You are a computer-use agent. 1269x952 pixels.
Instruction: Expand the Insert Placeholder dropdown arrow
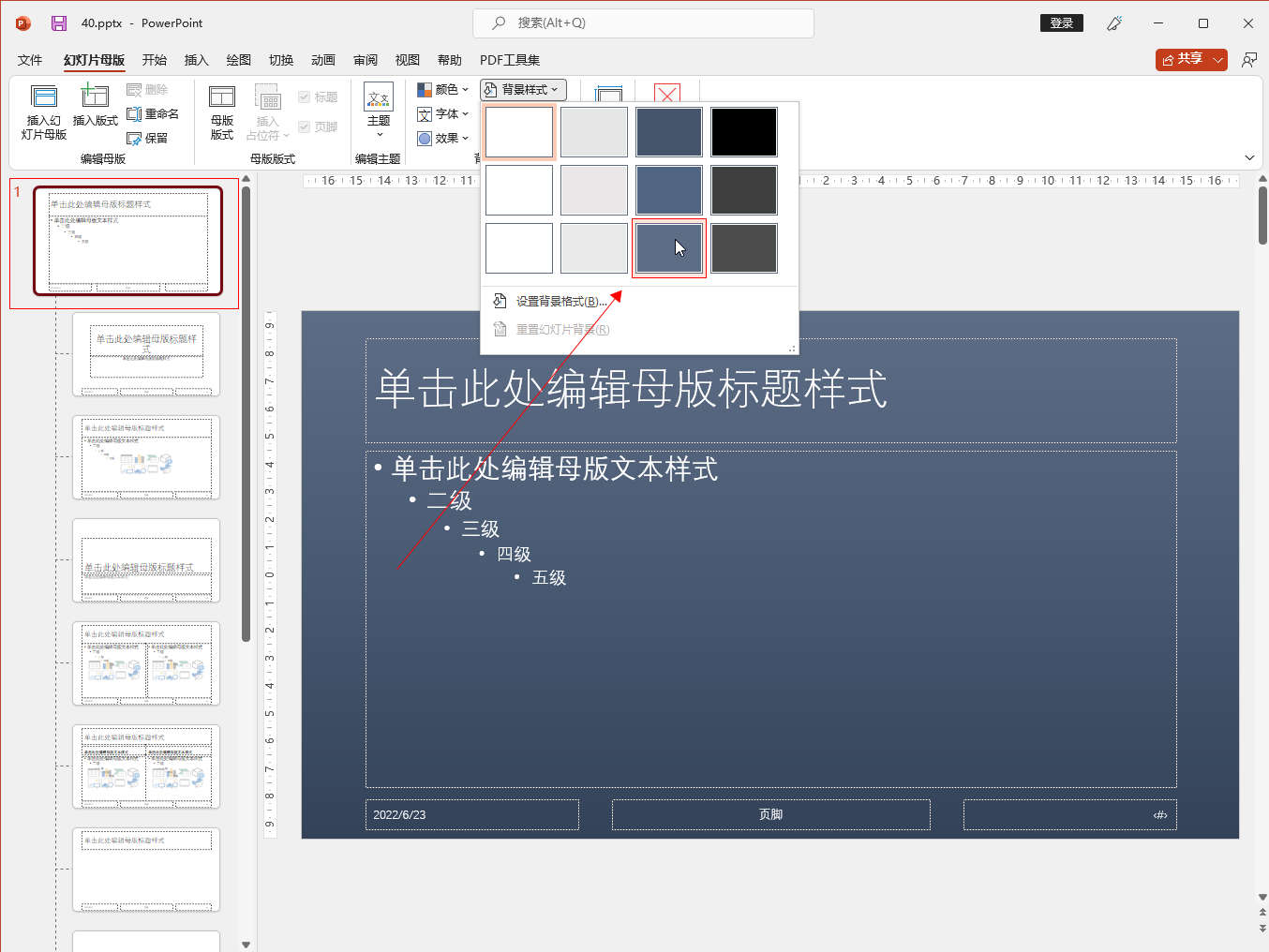pyautogui.click(x=287, y=136)
